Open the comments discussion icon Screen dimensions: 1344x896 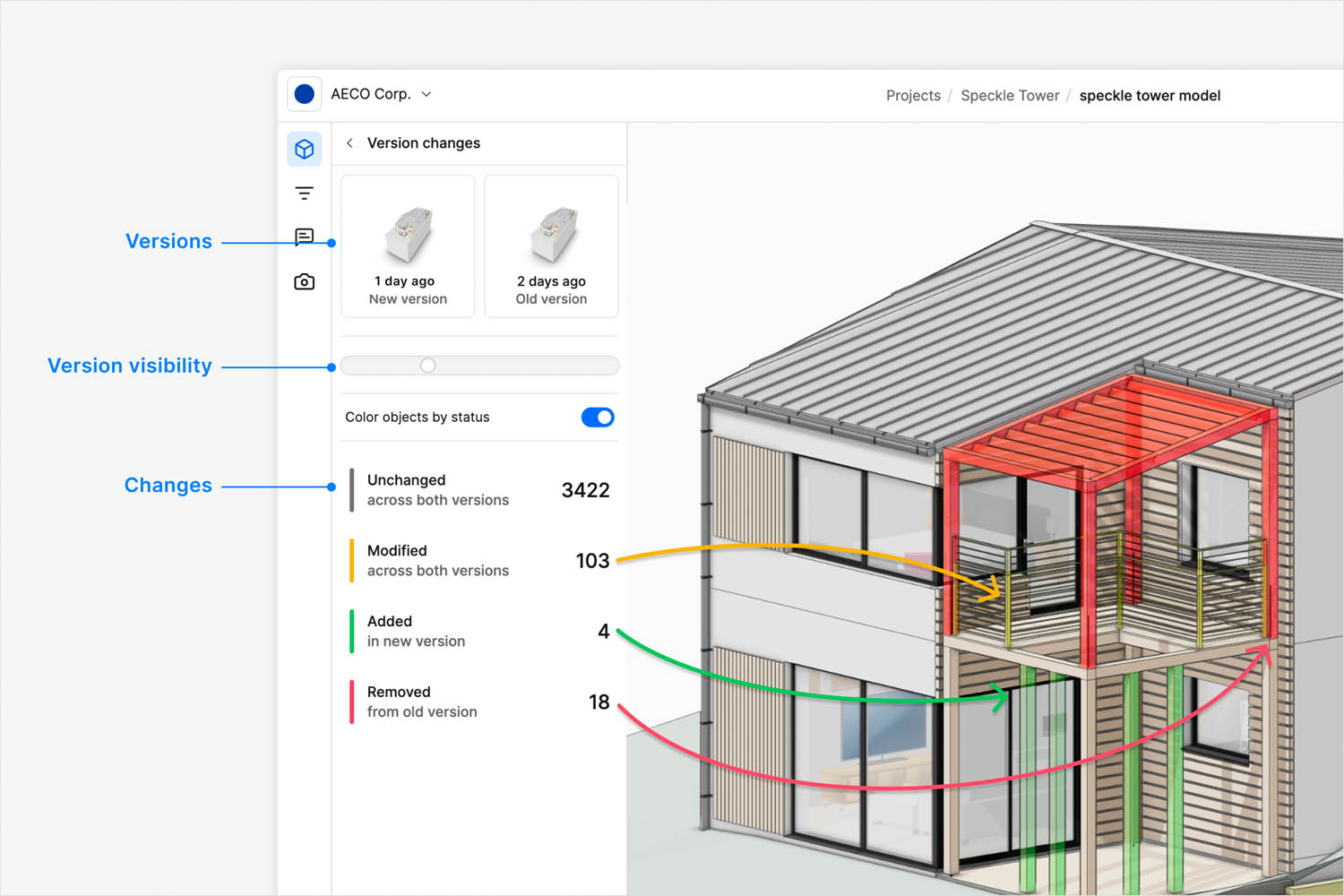pos(305,237)
